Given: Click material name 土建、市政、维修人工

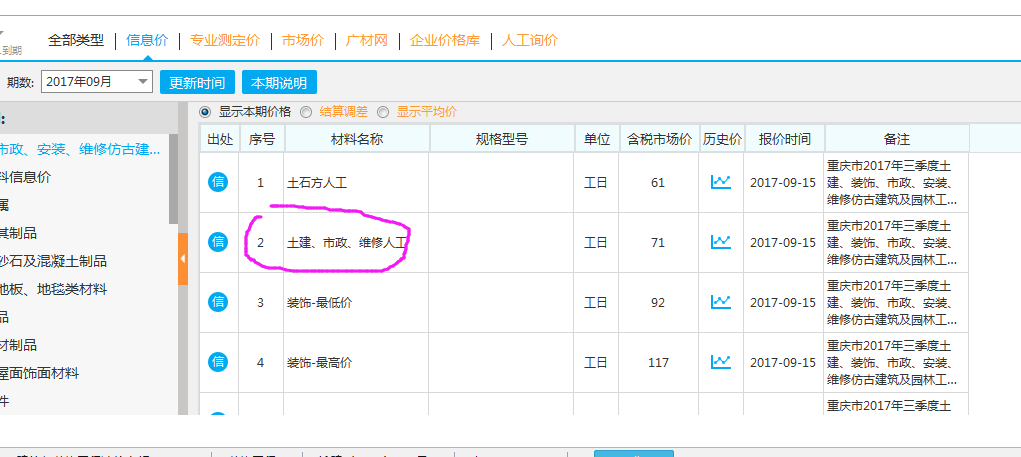Looking at the screenshot, I should [x=348, y=243].
